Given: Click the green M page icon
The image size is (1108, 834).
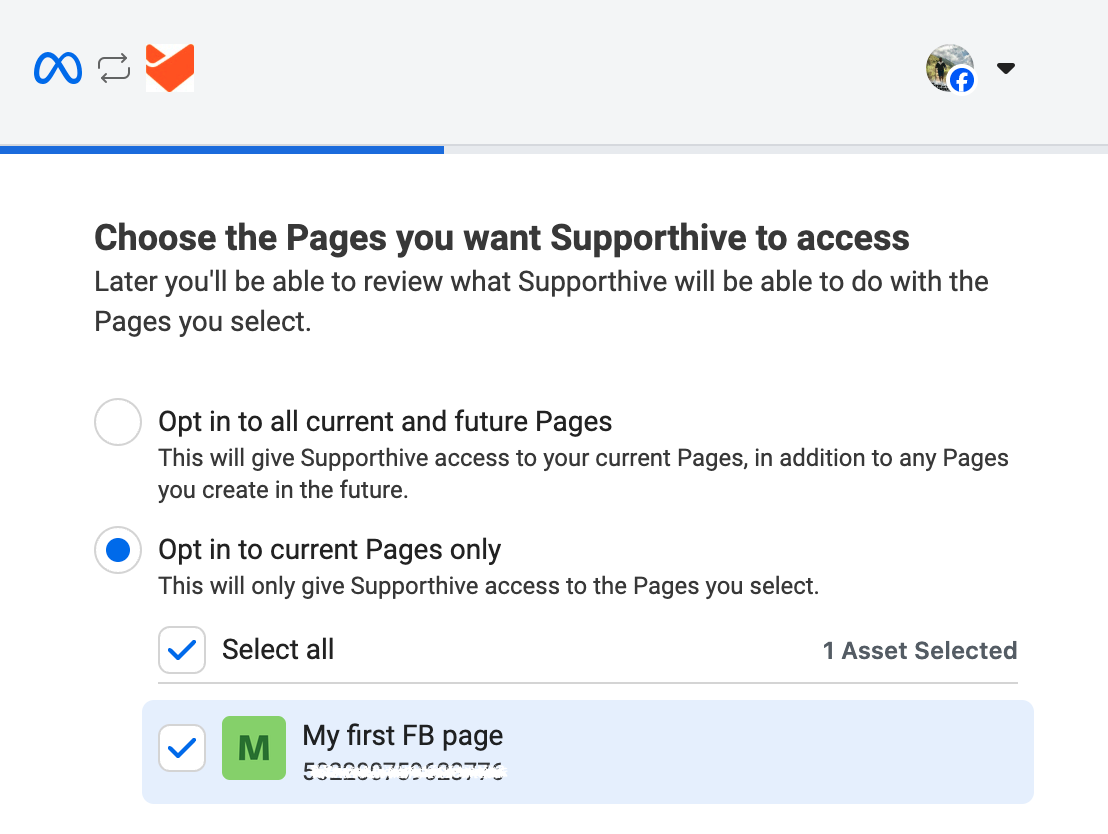Looking at the screenshot, I should (x=254, y=748).
